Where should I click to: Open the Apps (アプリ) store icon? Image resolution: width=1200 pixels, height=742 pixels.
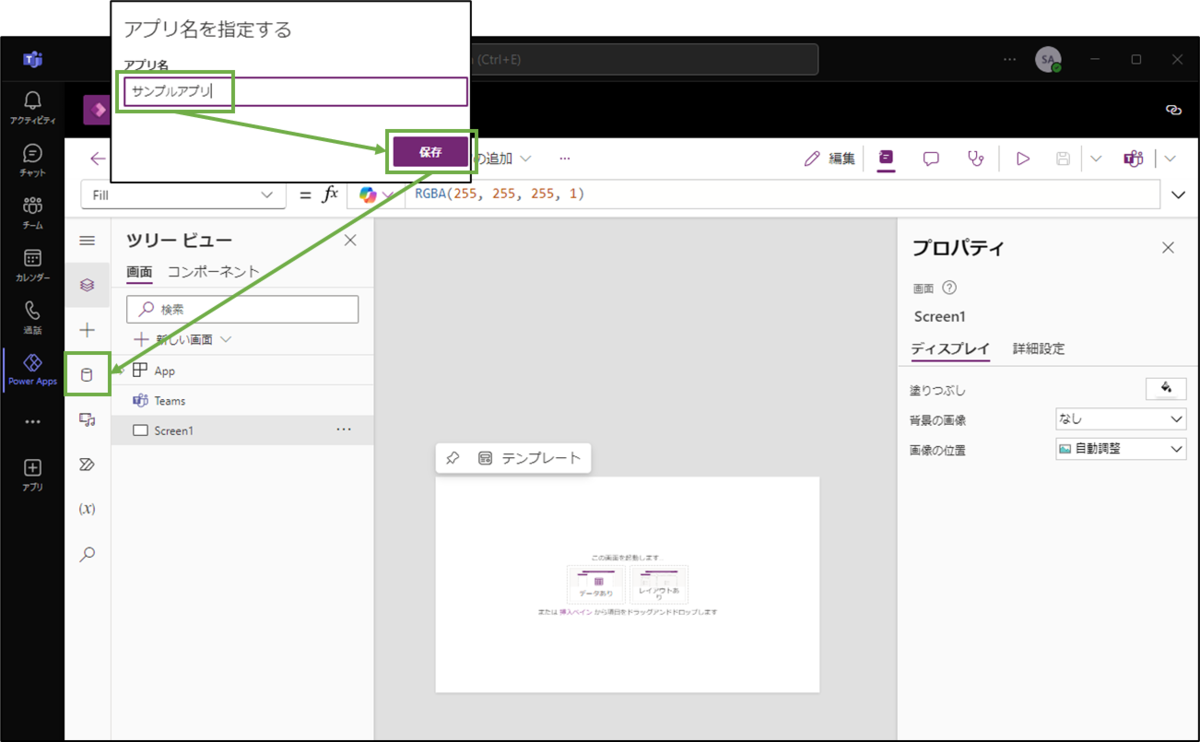[x=33, y=474]
